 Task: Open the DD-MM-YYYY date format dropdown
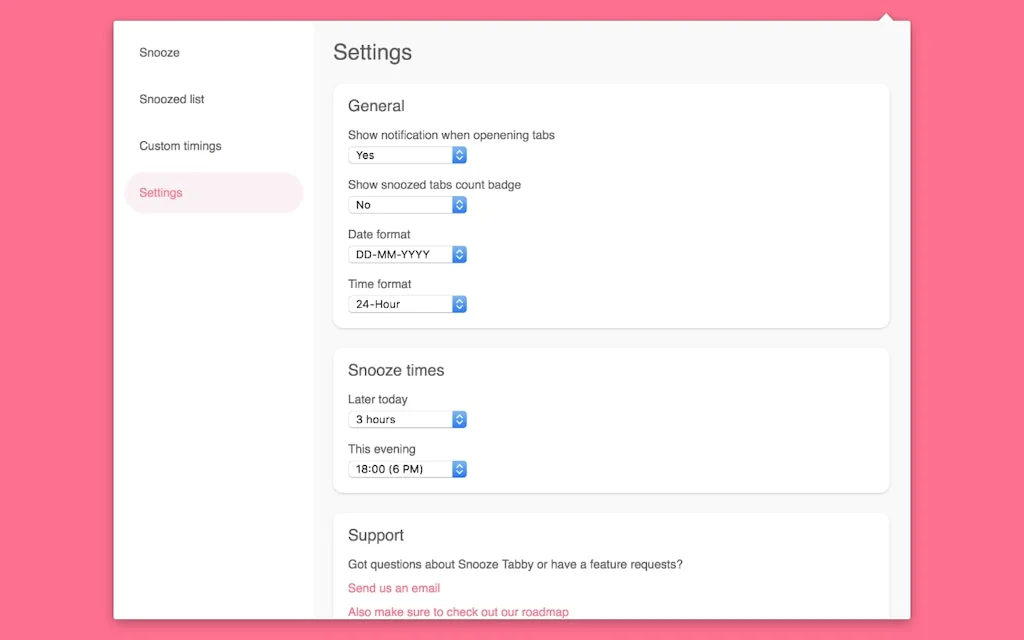coord(407,254)
